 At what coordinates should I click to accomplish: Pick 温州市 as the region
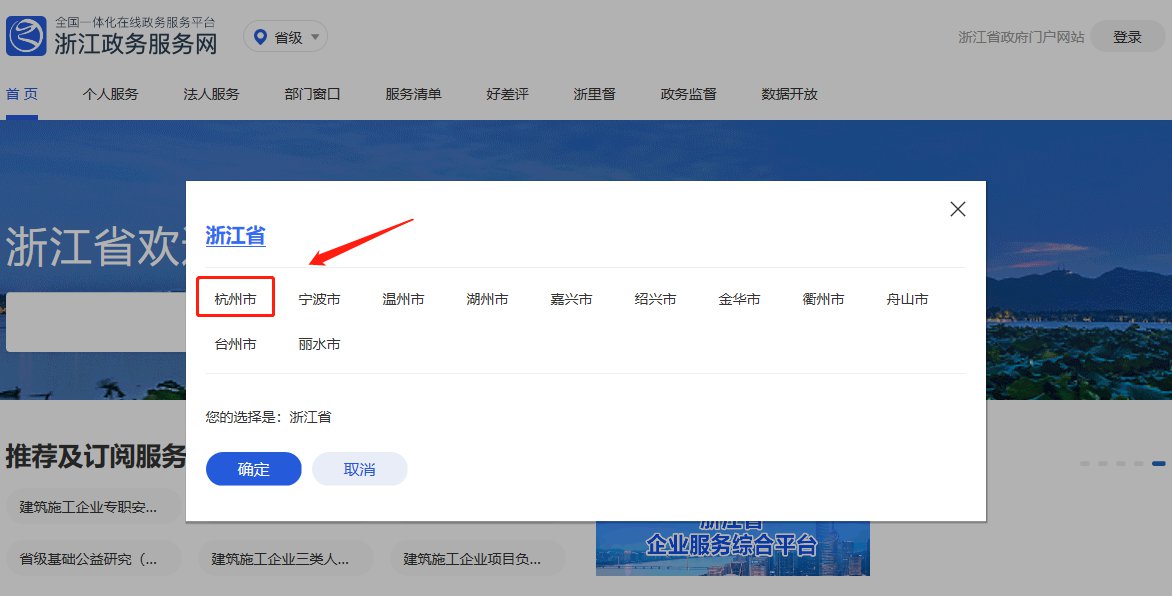(403, 299)
